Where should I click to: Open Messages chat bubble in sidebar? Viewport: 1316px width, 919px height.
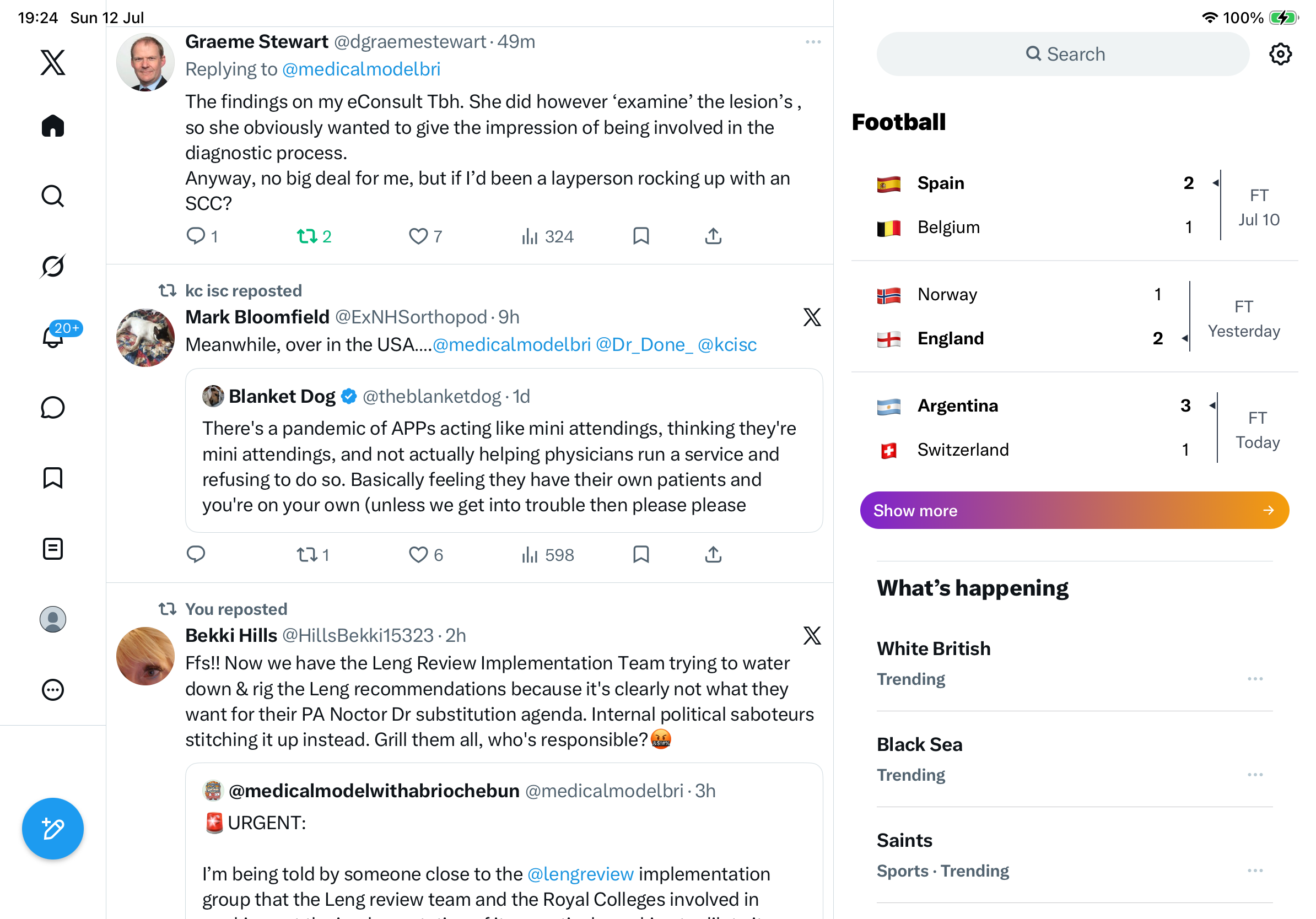click(53, 407)
